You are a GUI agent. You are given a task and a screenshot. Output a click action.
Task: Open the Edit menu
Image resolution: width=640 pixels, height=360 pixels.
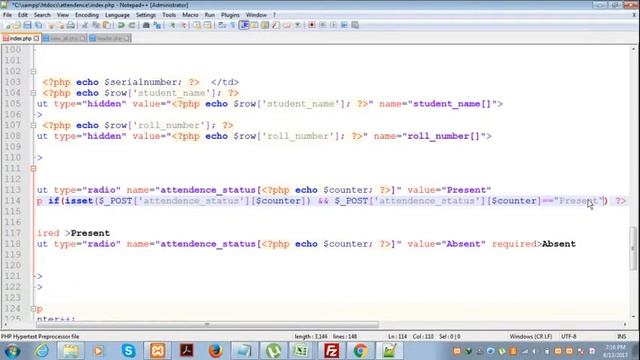tap(22, 15)
